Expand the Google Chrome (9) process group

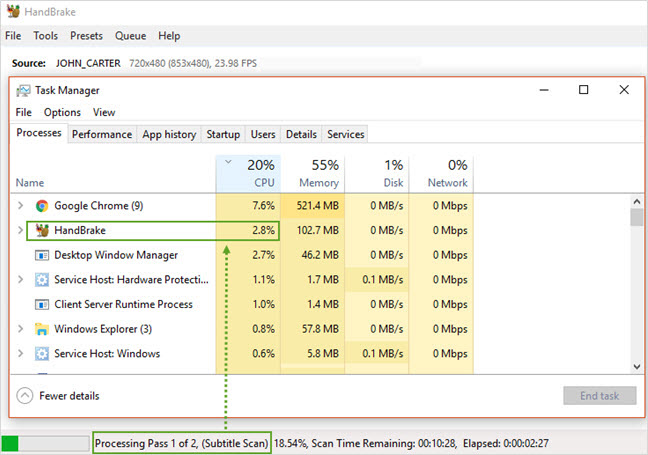pos(20,205)
